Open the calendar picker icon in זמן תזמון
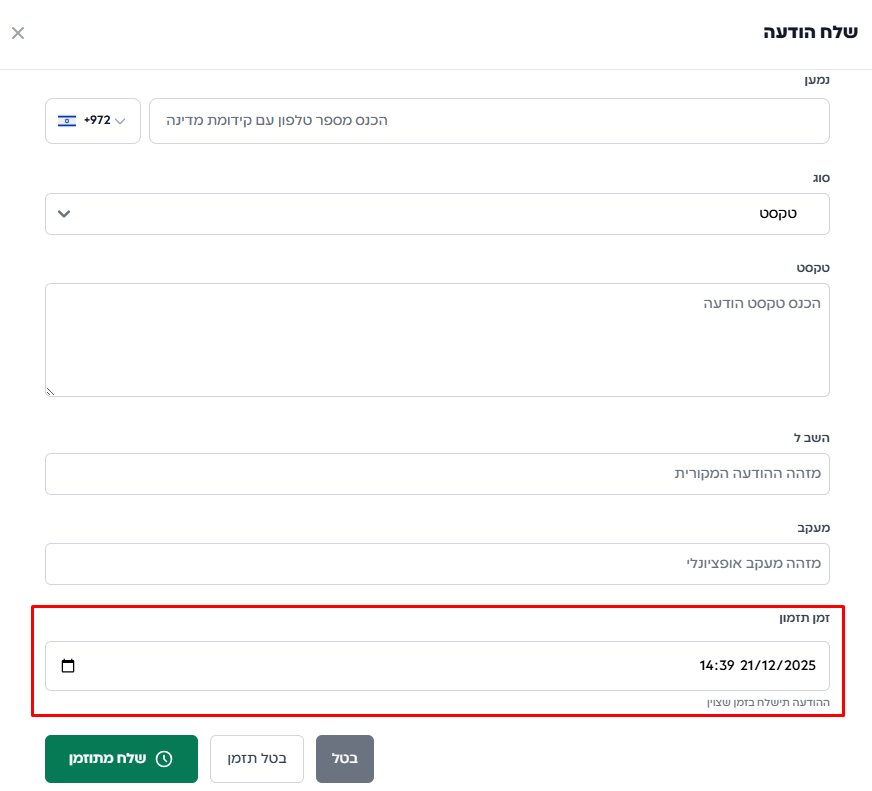The height and width of the screenshot is (791, 872). tap(68, 666)
